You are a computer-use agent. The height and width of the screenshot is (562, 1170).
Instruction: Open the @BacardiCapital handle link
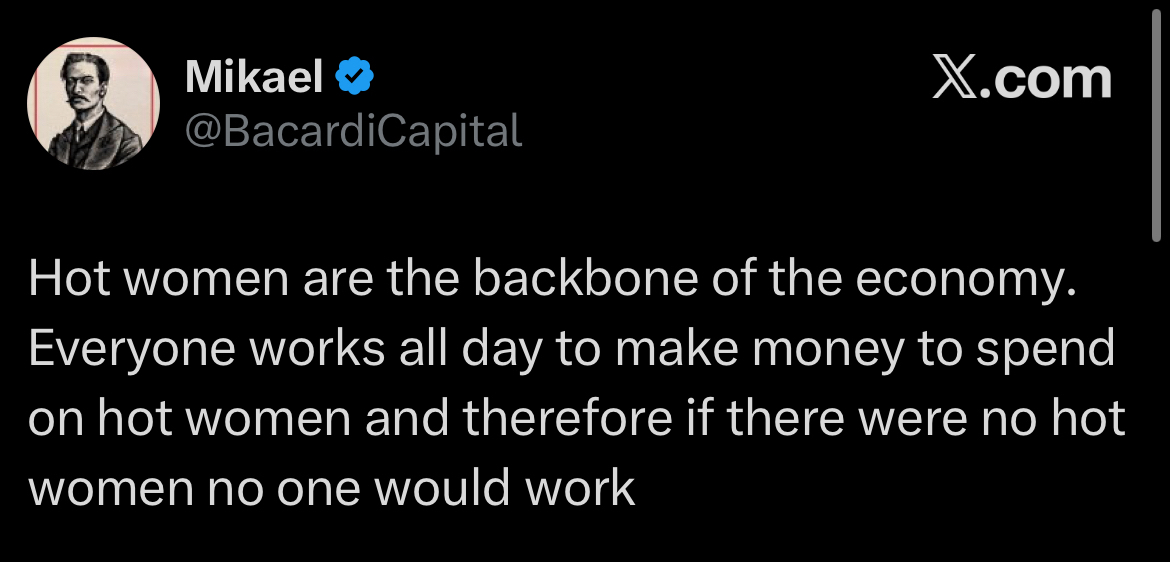(x=354, y=130)
